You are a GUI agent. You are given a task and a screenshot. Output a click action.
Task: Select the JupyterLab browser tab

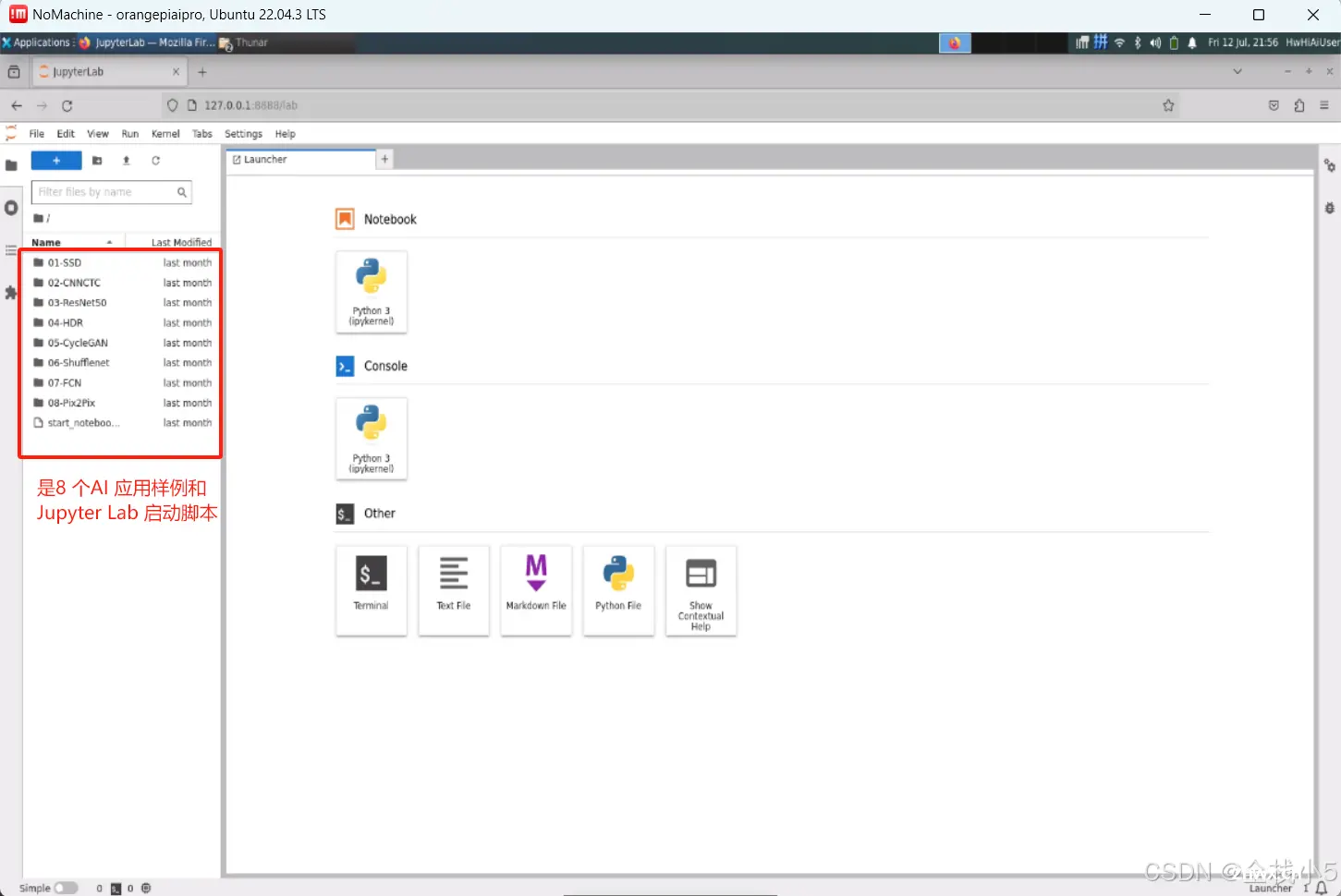[110, 71]
